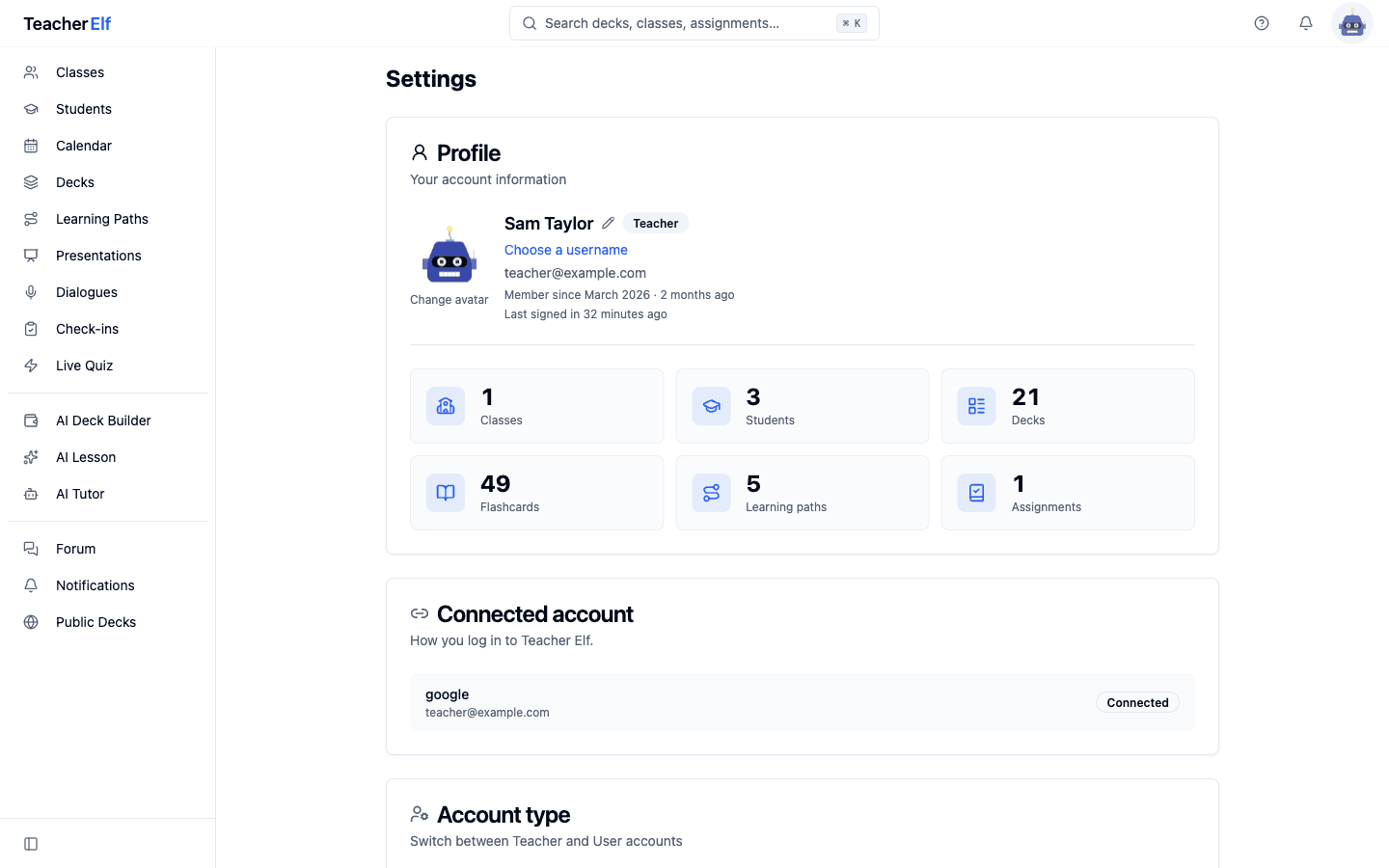Click the Students graduation cap stat icon
Image resolution: width=1389 pixels, height=868 pixels.
[x=711, y=406]
